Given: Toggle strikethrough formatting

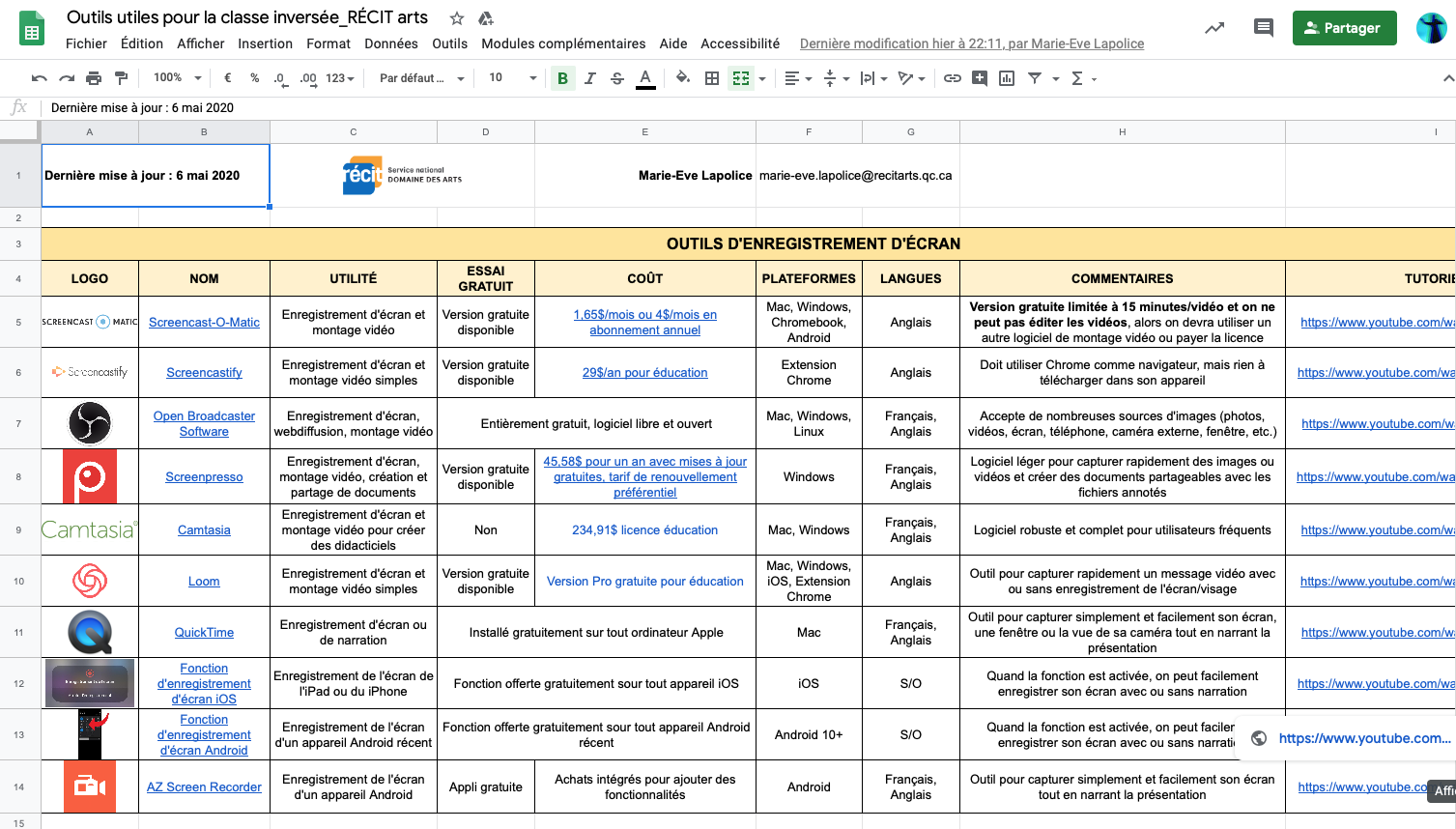Looking at the screenshot, I should coord(617,78).
